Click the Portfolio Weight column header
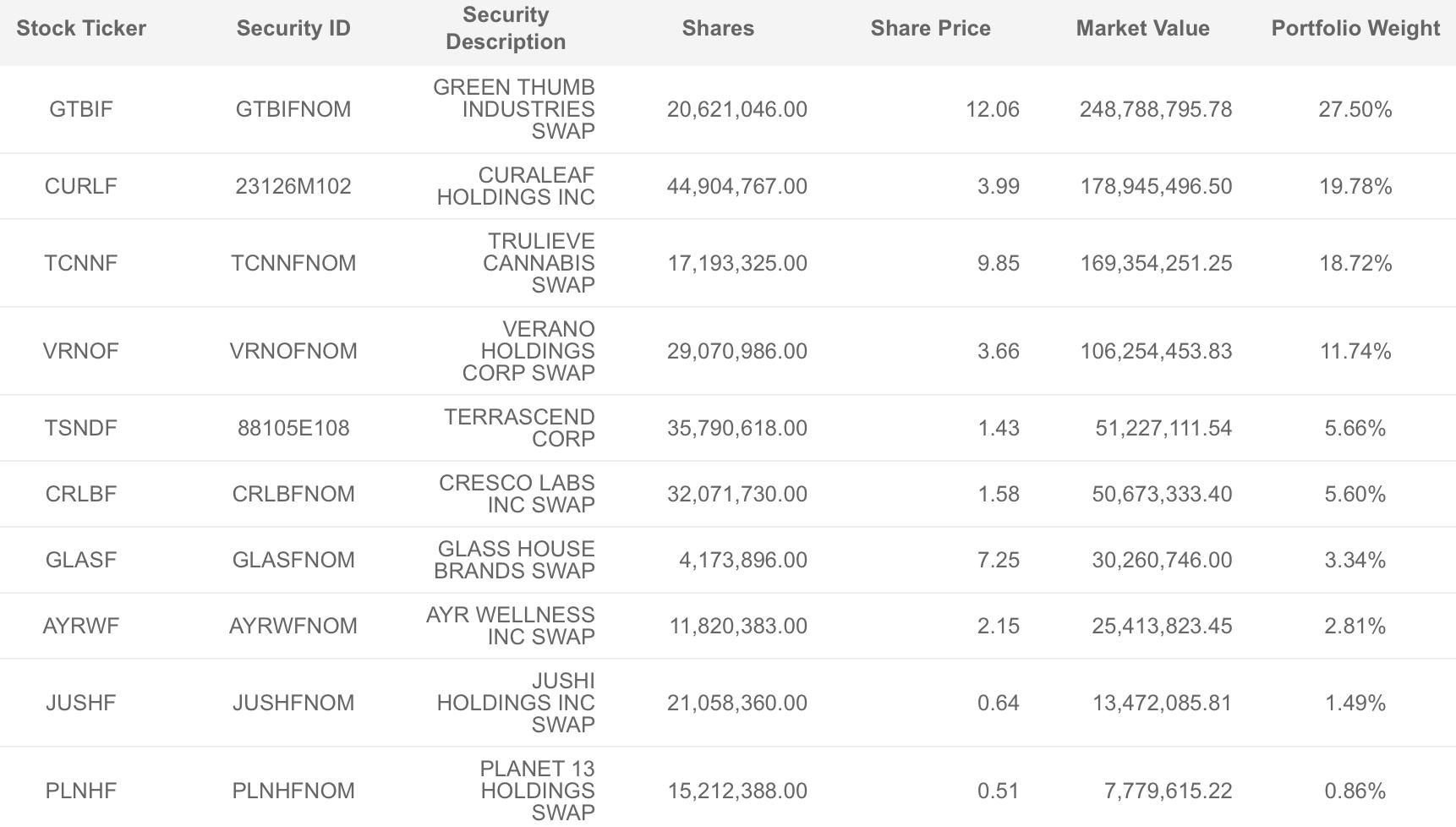The height and width of the screenshot is (827, 1456). (1355, 28)
